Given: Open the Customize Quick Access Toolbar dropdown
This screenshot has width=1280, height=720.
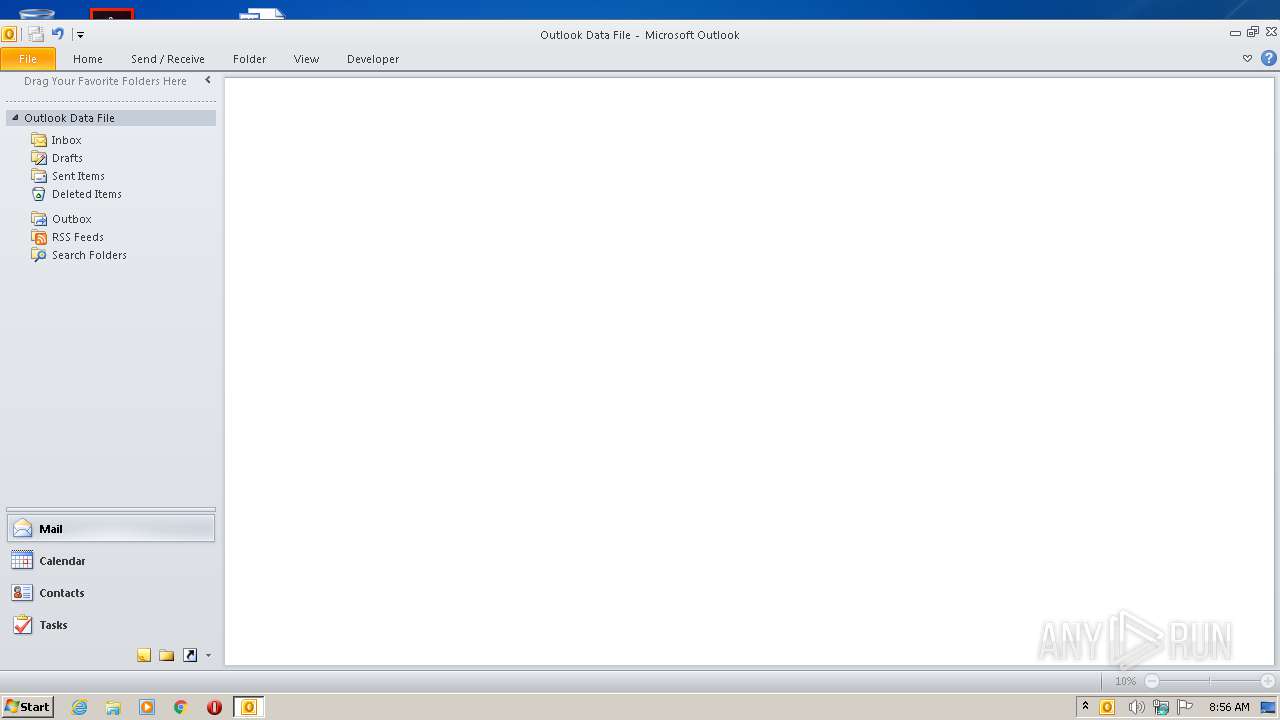Looking at the screenshot, I should (80, 34).
